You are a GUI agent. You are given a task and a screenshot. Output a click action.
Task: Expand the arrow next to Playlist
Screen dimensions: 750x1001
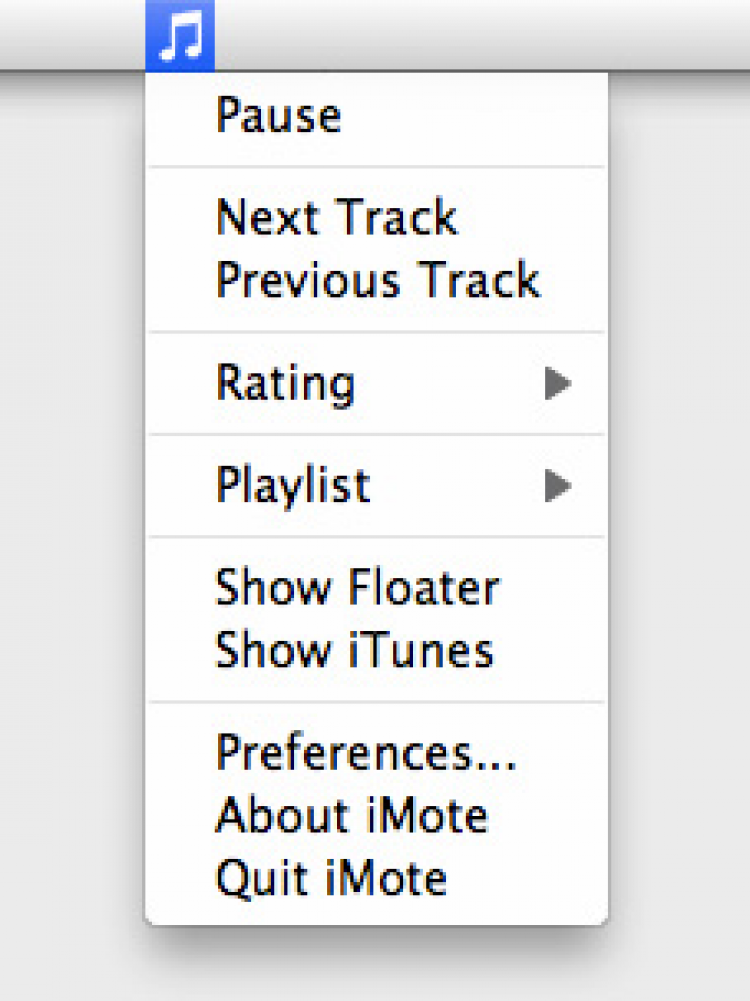(558, 487)
